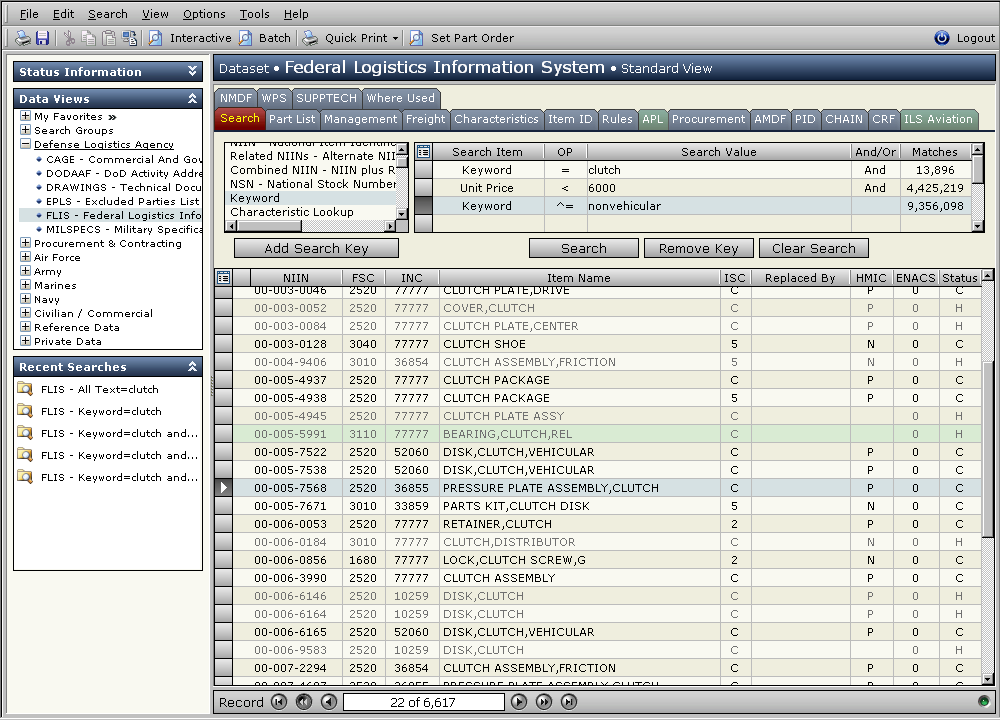Click the Save icon in the toolbar
The image size is (1000, 720).
pos(43,38)
